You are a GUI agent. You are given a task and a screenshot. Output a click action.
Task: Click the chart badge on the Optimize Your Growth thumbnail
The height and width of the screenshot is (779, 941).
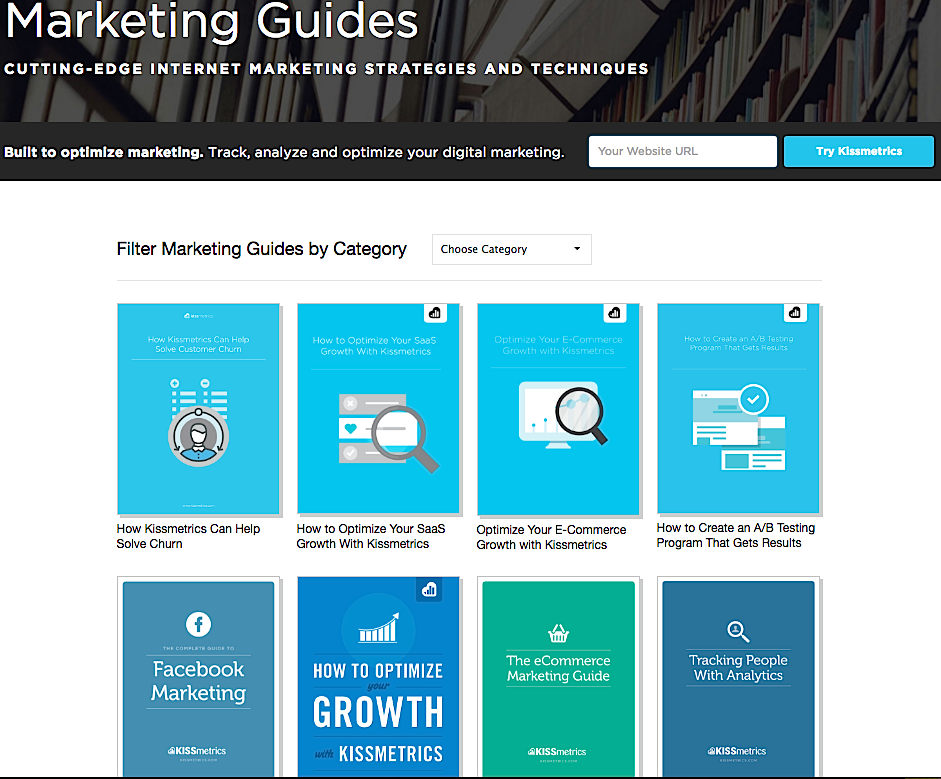[x=430, y=590]
